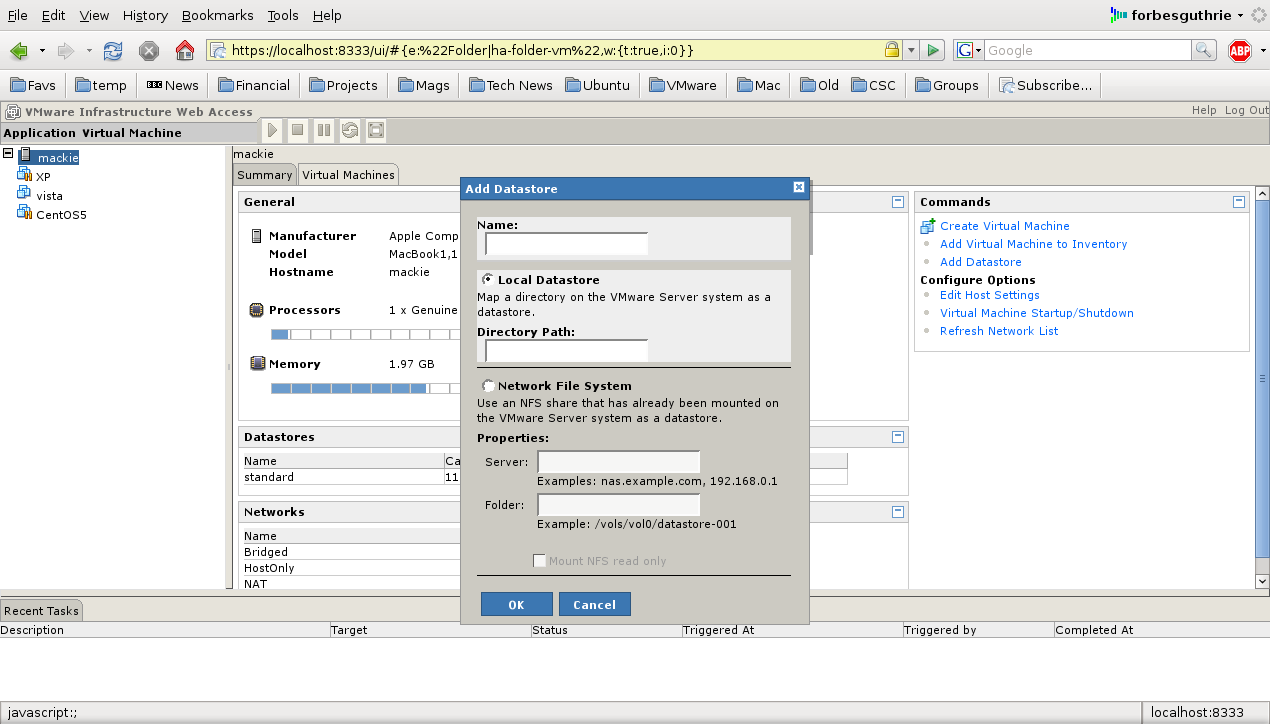Click the datastore Name input field
This screenshot has height=725, width=1270.
(x=567, y=244)
